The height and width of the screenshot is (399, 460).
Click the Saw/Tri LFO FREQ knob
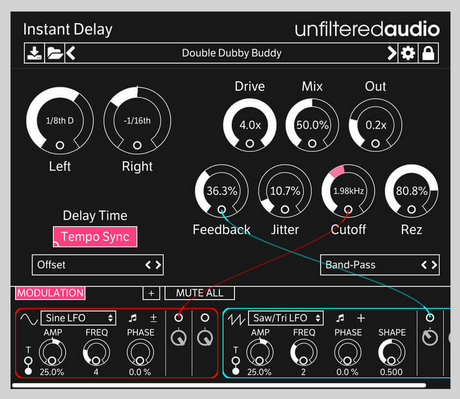pyautogui.click(x=304, y=353)
